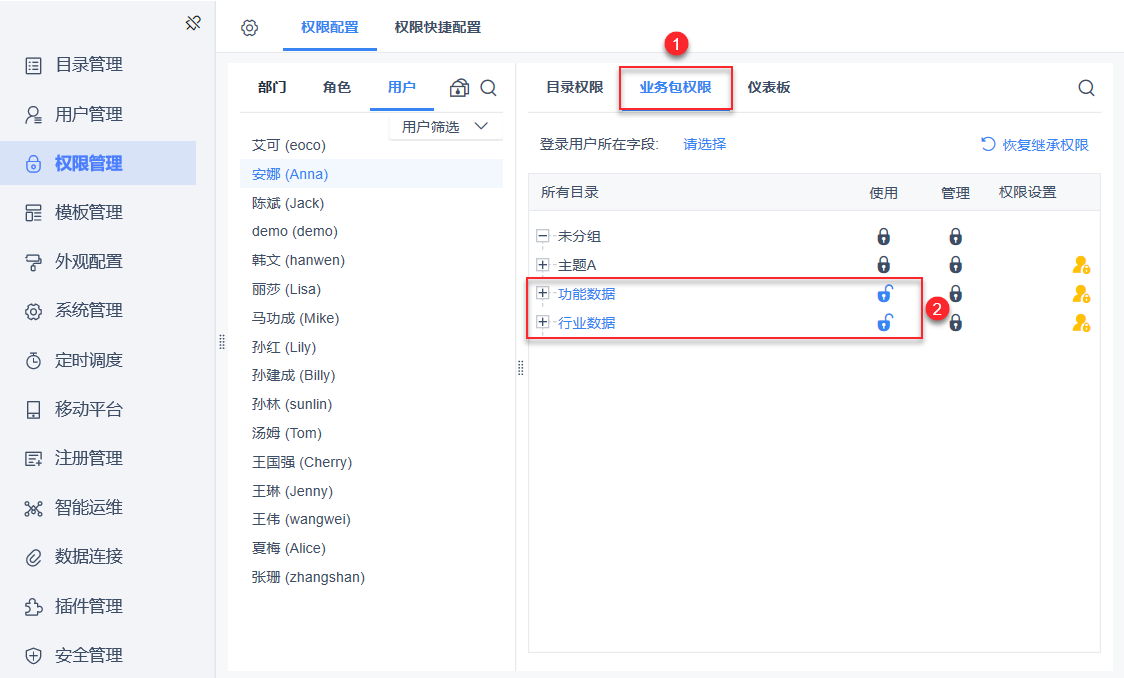Click the 恢复继承权限 button
Screen dimensions: 1124x678
click(1035, 145)
